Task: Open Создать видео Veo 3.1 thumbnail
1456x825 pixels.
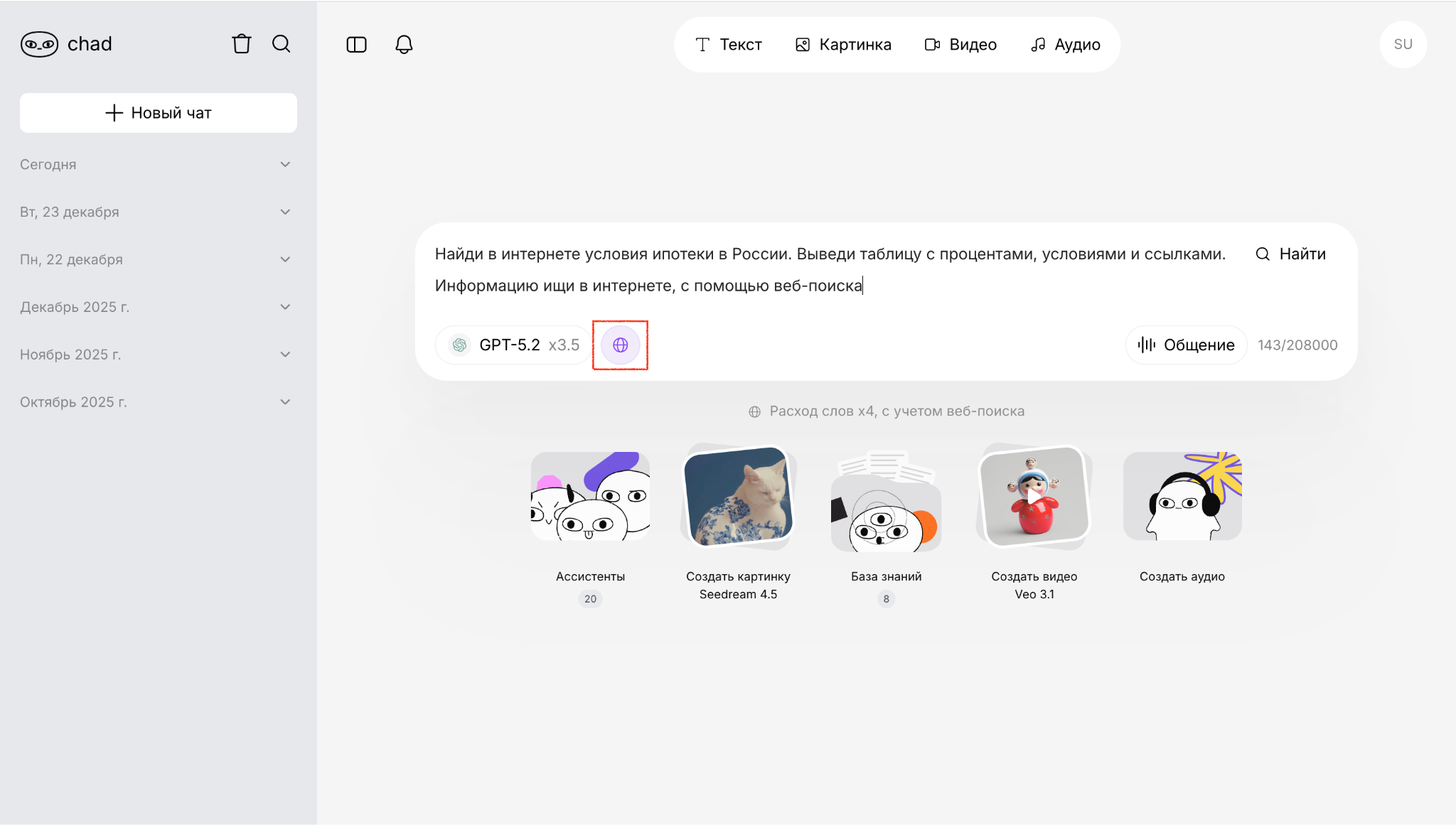Action: [x=1034, y=497]
